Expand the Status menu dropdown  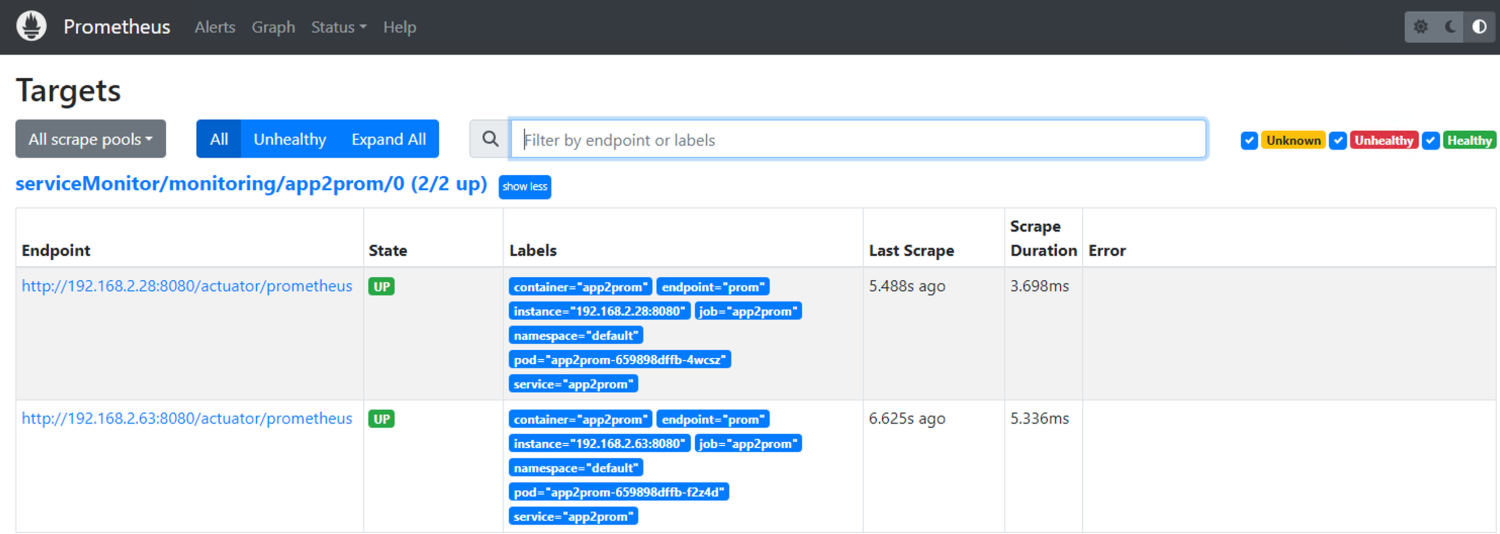(x=338, y=27)
